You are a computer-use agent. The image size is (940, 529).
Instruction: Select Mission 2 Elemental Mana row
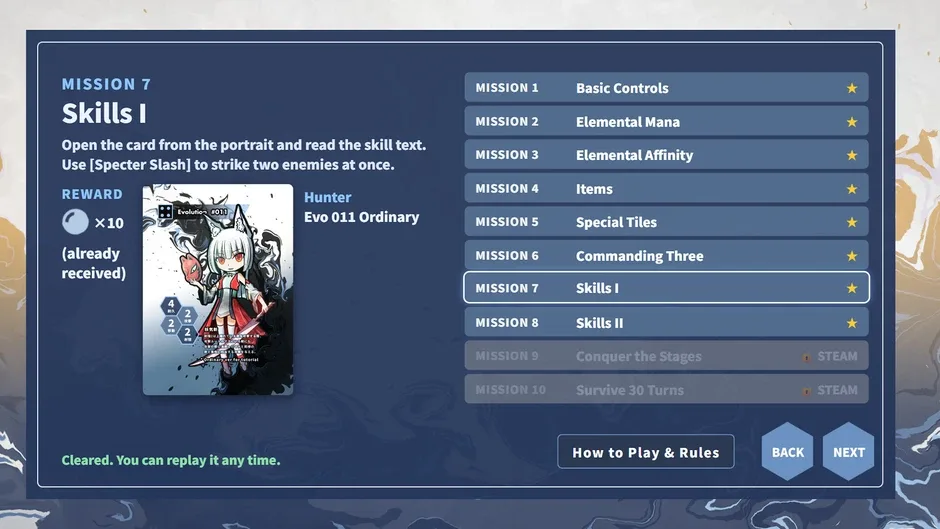(x=666, y=121)
